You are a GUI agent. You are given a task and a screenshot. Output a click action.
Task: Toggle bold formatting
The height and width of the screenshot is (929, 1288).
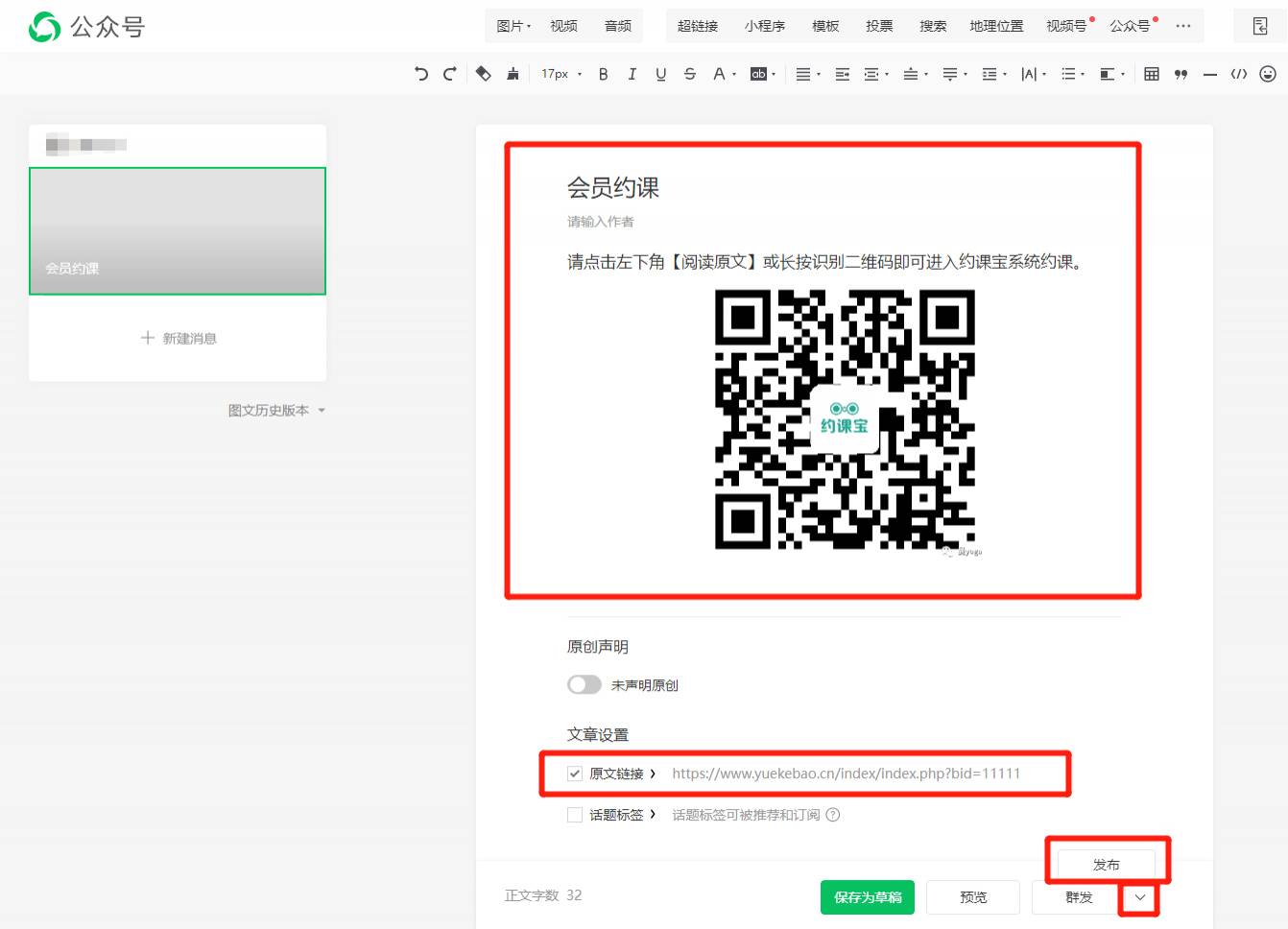point(604,74)
